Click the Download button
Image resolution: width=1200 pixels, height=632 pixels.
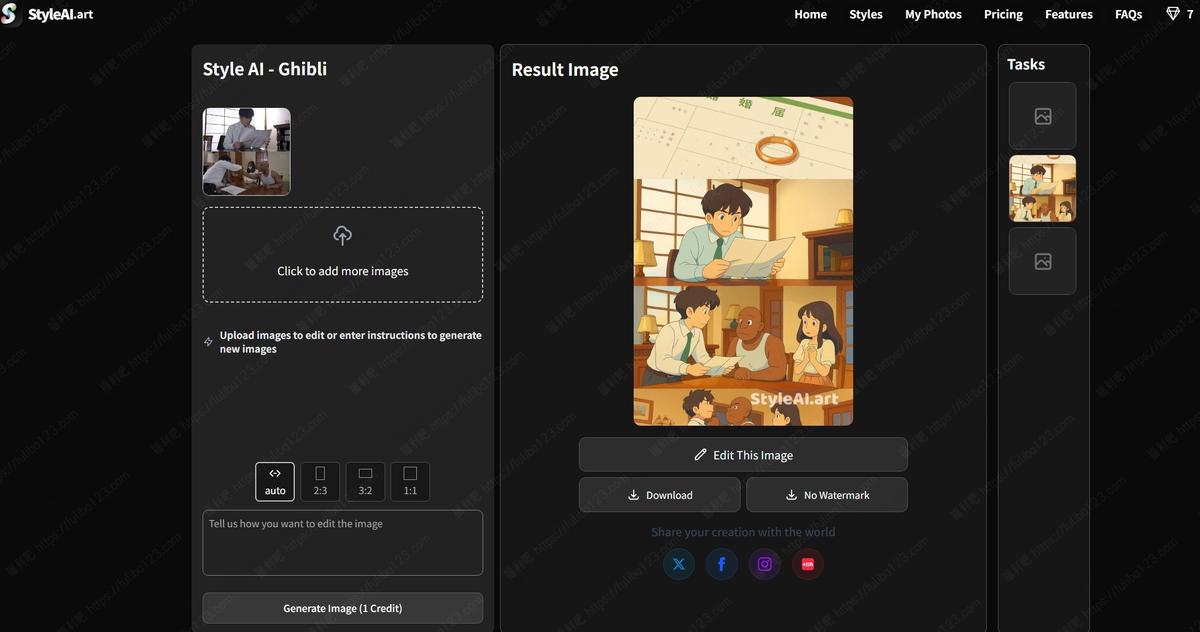point(660,495)
